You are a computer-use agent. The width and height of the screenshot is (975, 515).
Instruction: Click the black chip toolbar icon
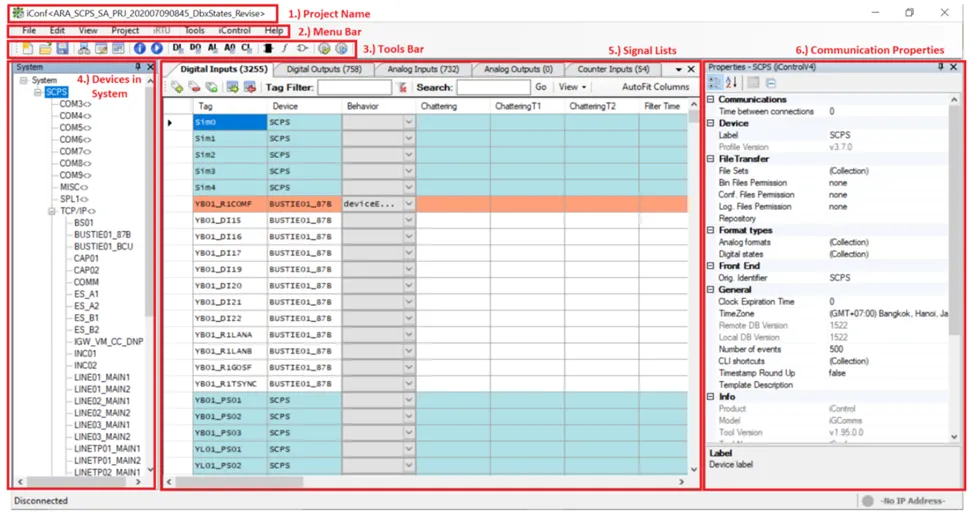[268, 49]
